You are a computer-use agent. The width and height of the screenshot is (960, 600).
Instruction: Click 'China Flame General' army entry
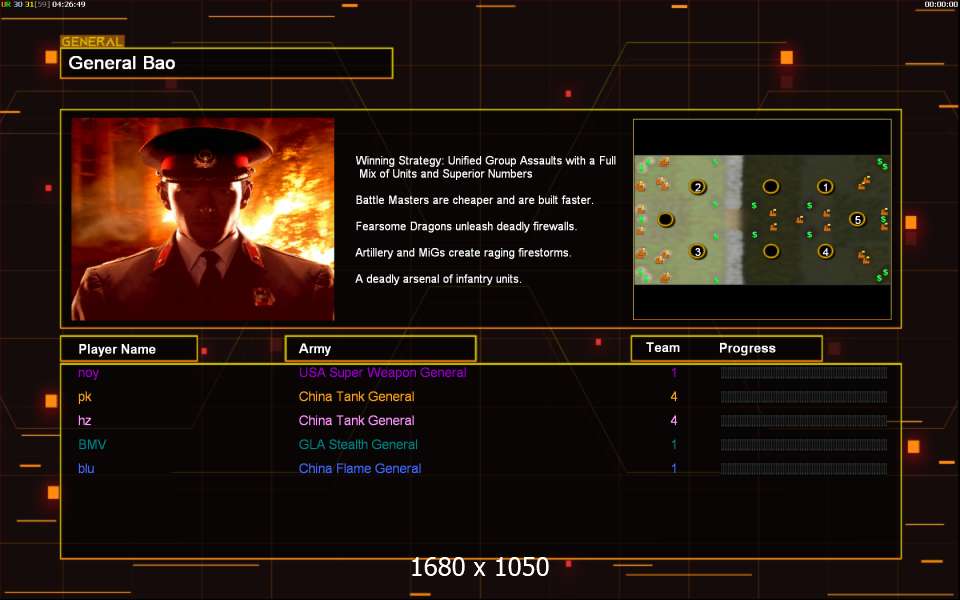pos(360,468)
